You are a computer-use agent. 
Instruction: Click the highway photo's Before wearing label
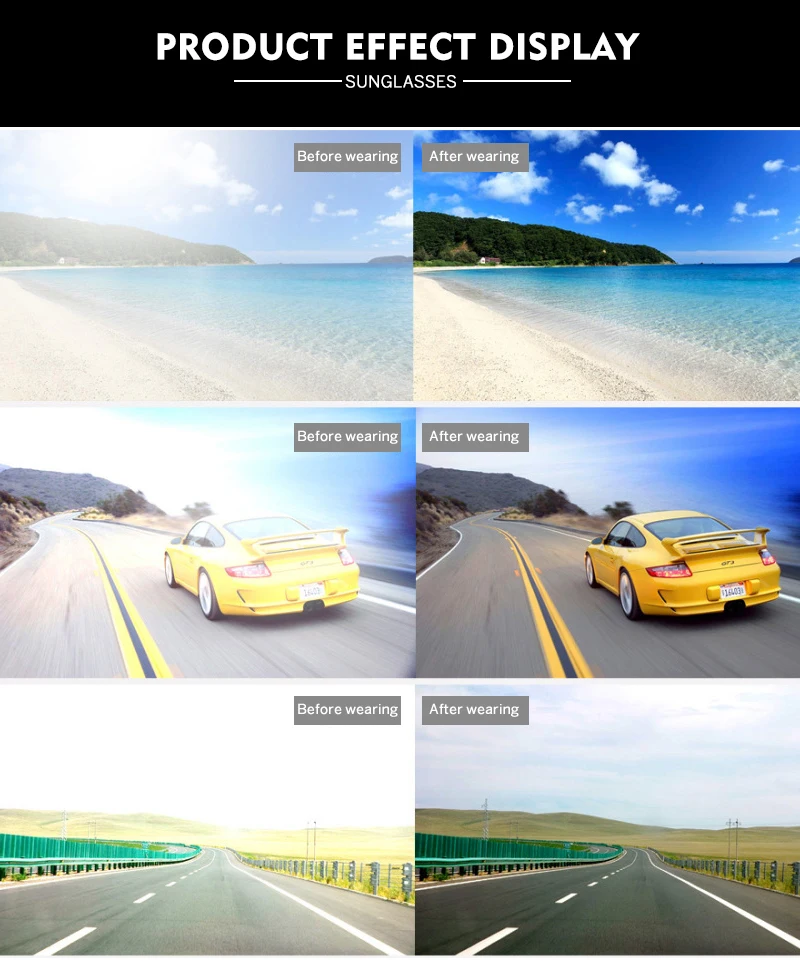click(347, 710)
